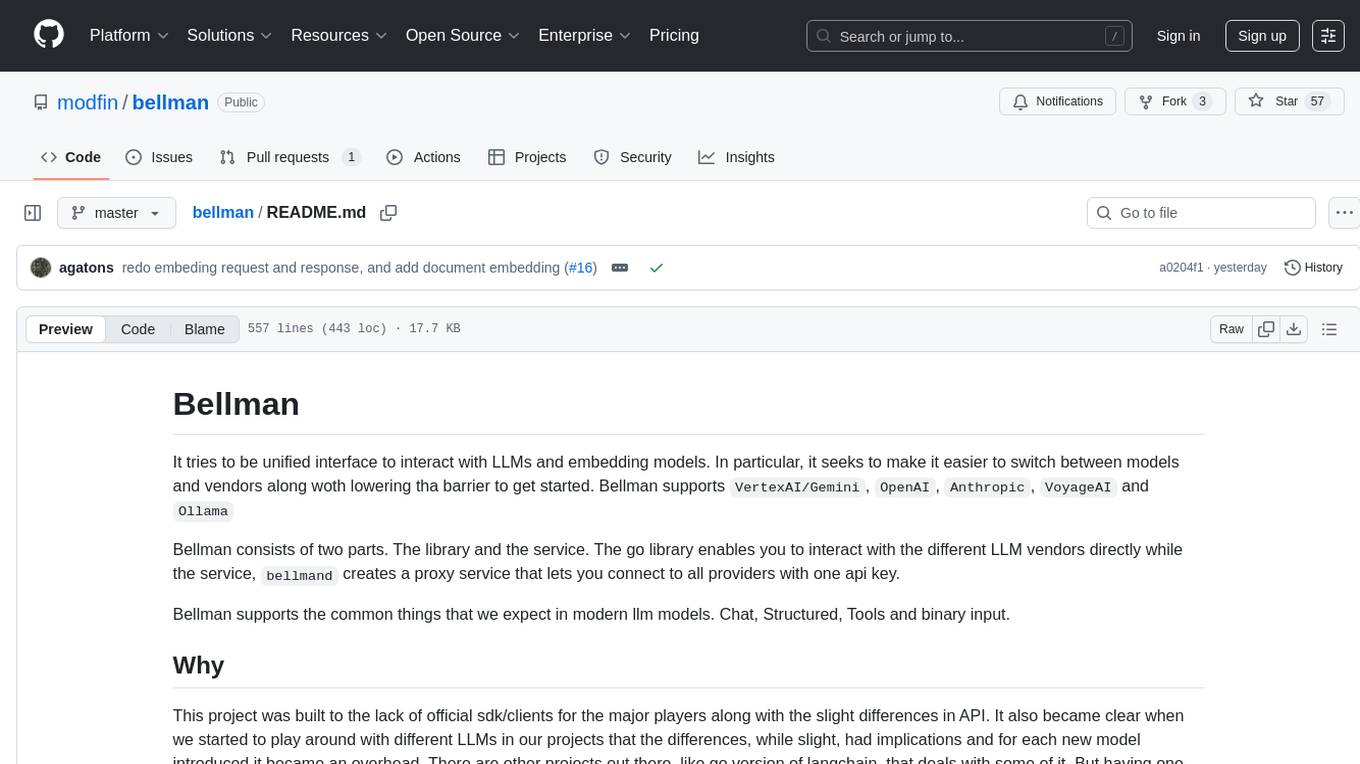Copy the README.md file path
Image resolution: width=1360 pixels, height=764 pixels.
389,212
